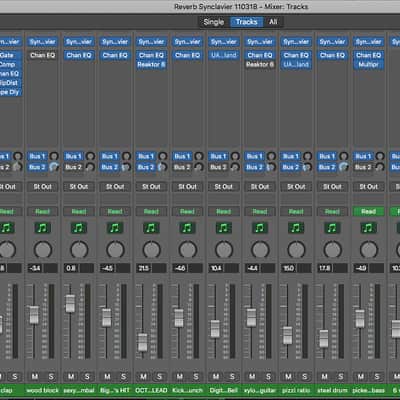The image size is (400, 400).
Task: Select the Digit...Bell track name label
Action: (x=223, y=390)
